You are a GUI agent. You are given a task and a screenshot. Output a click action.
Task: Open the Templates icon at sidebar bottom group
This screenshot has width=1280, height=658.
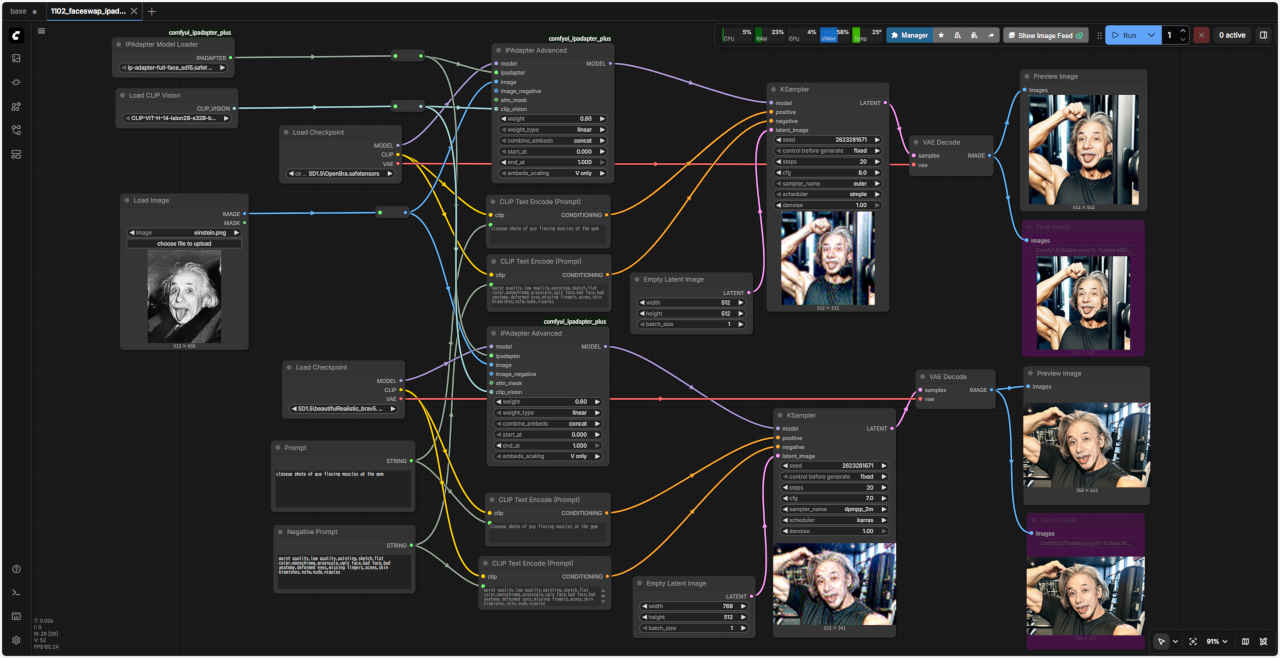point(16,154)
